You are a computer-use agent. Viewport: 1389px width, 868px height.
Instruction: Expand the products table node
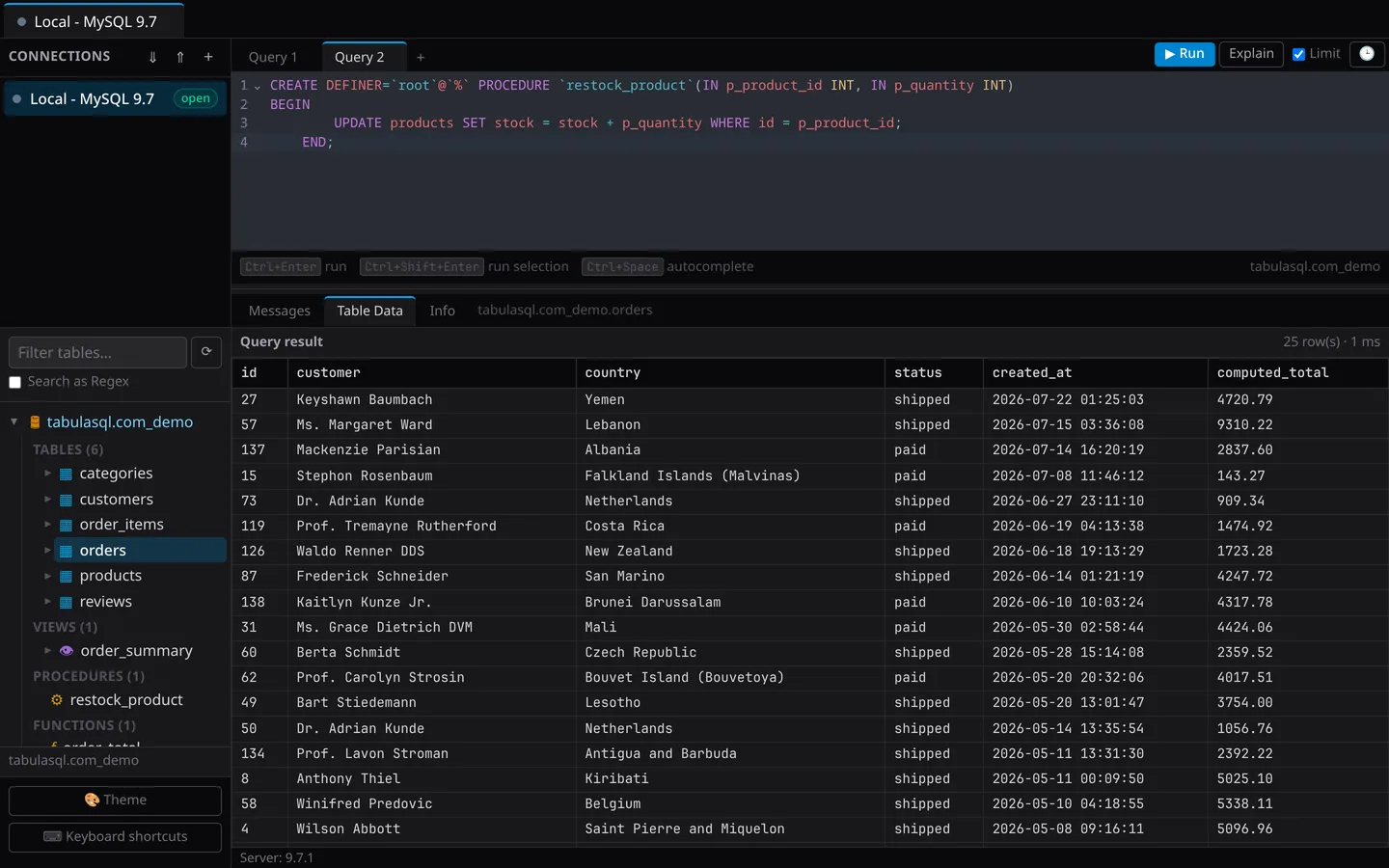47,576
